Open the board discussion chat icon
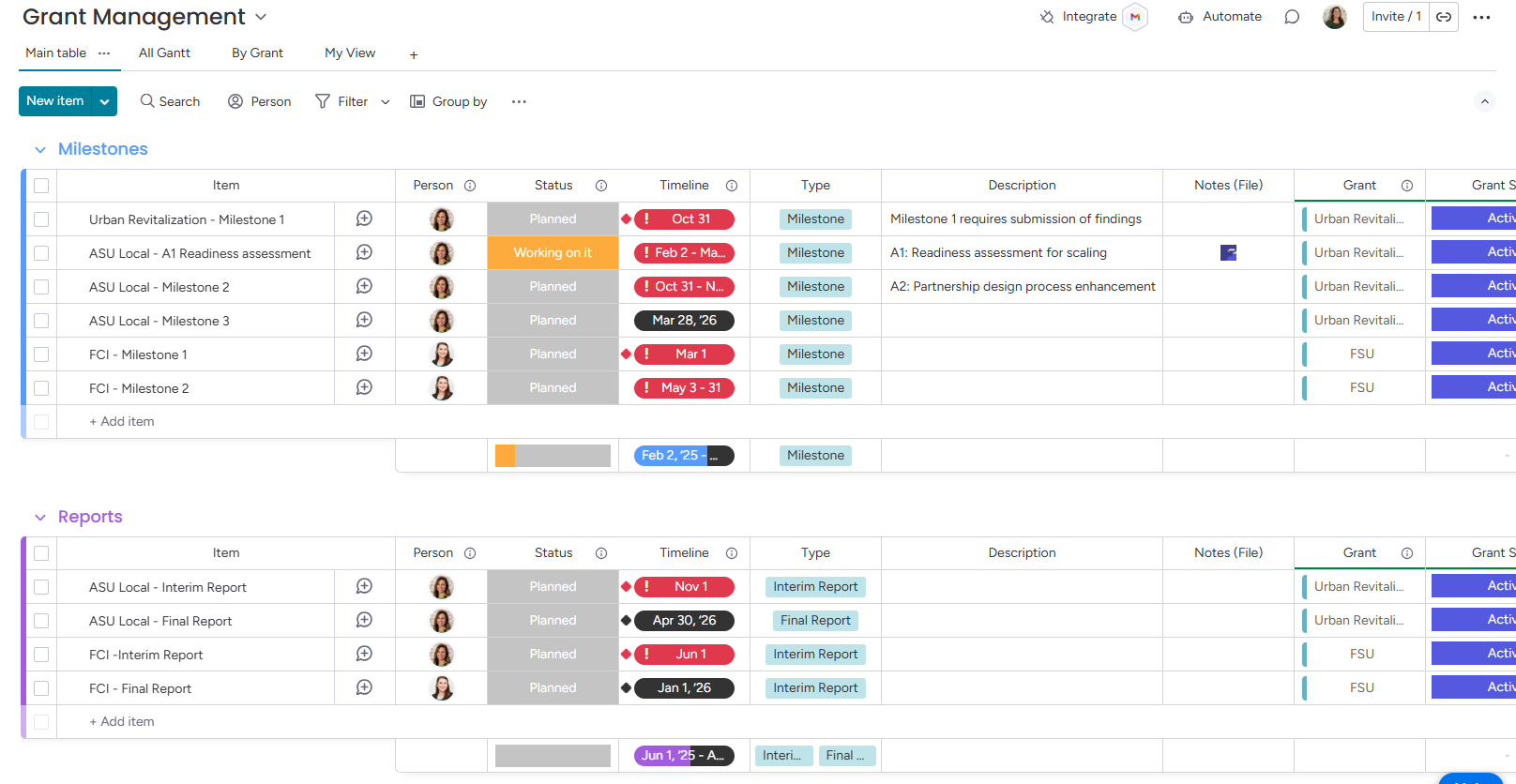This screenshot has width=1516, height=784. click(x=1292, y=17)
